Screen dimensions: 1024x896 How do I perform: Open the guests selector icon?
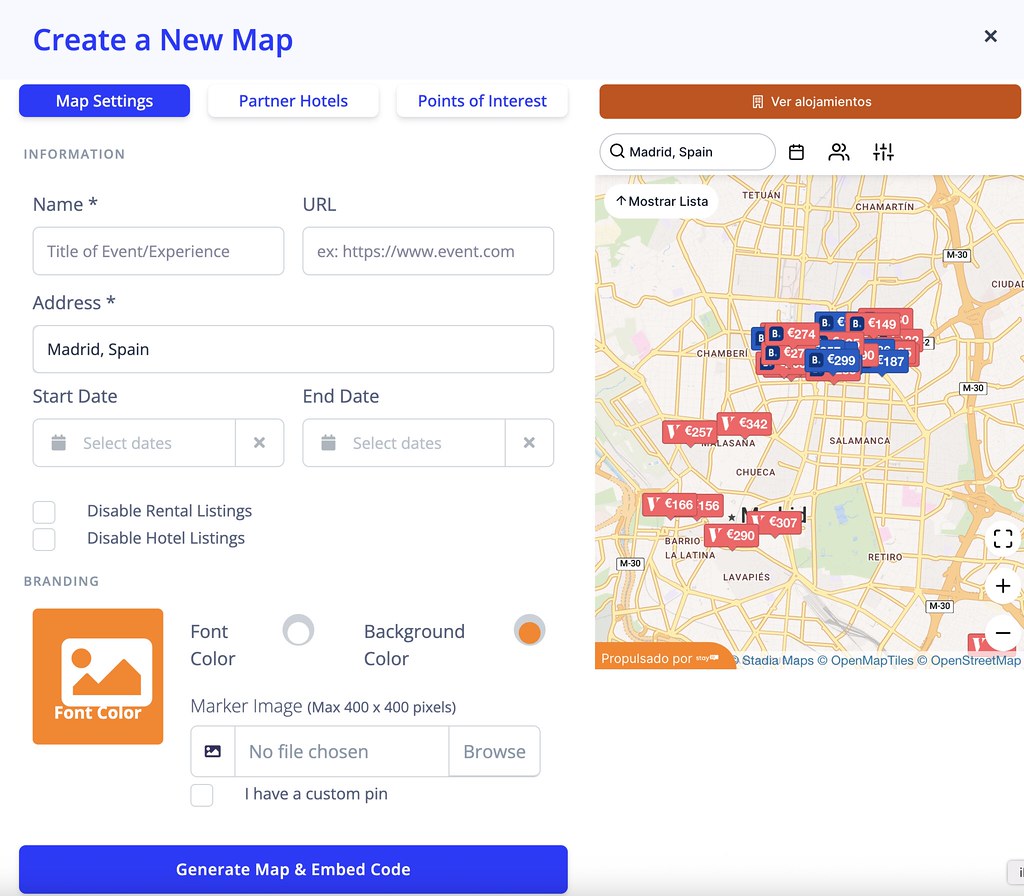tap(839, 152)
